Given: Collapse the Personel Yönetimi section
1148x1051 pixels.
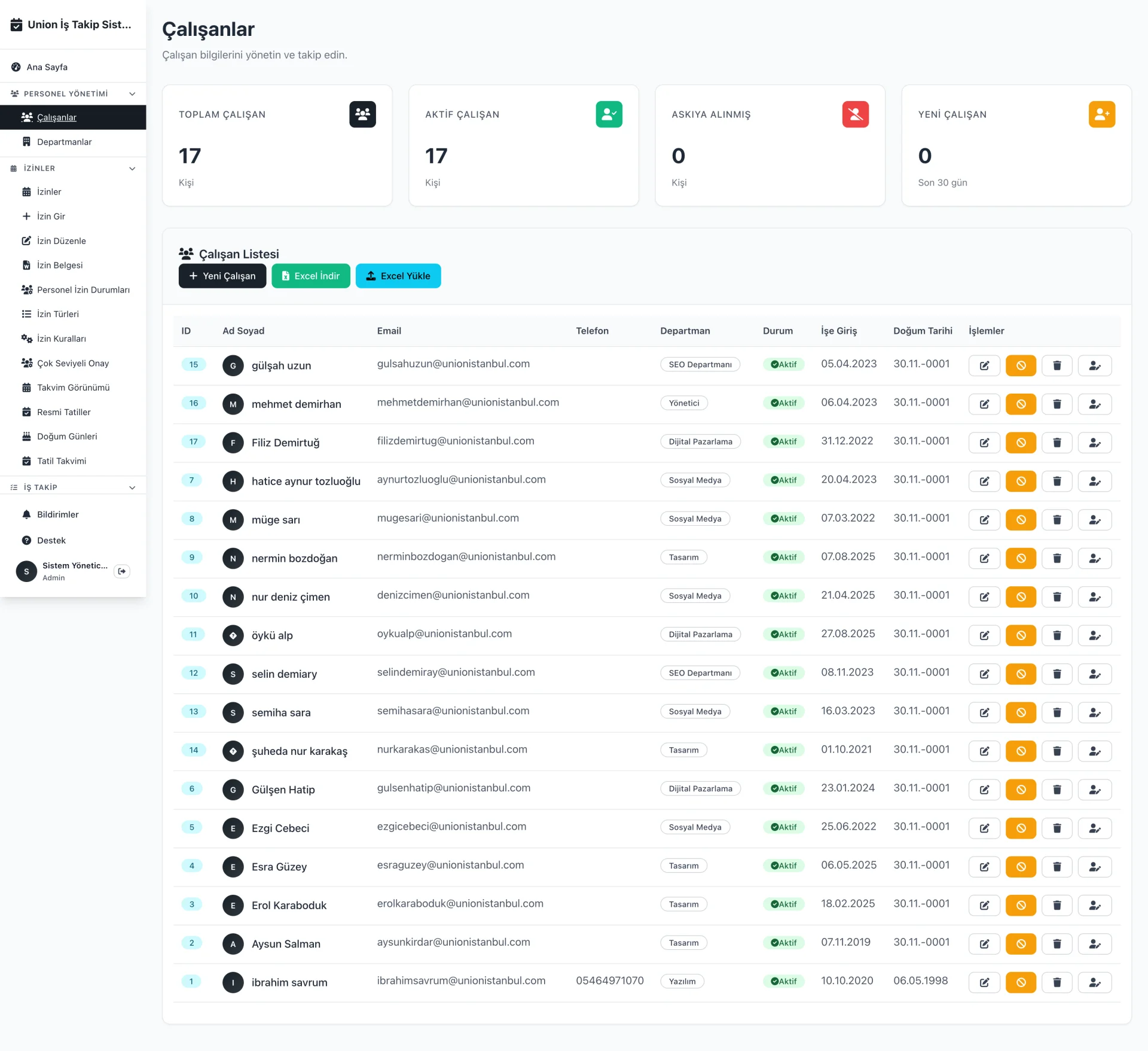Looking at the screenshot, I should point(132,94).
